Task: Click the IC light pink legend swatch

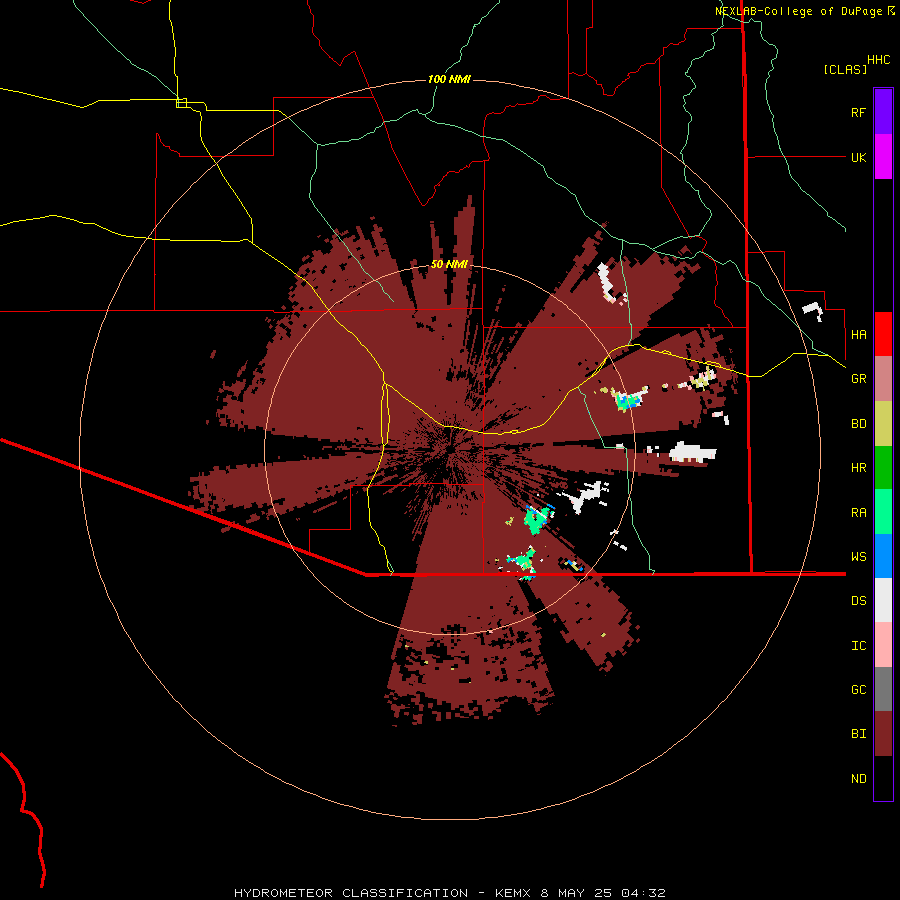Action: click(x=883, y=645)
